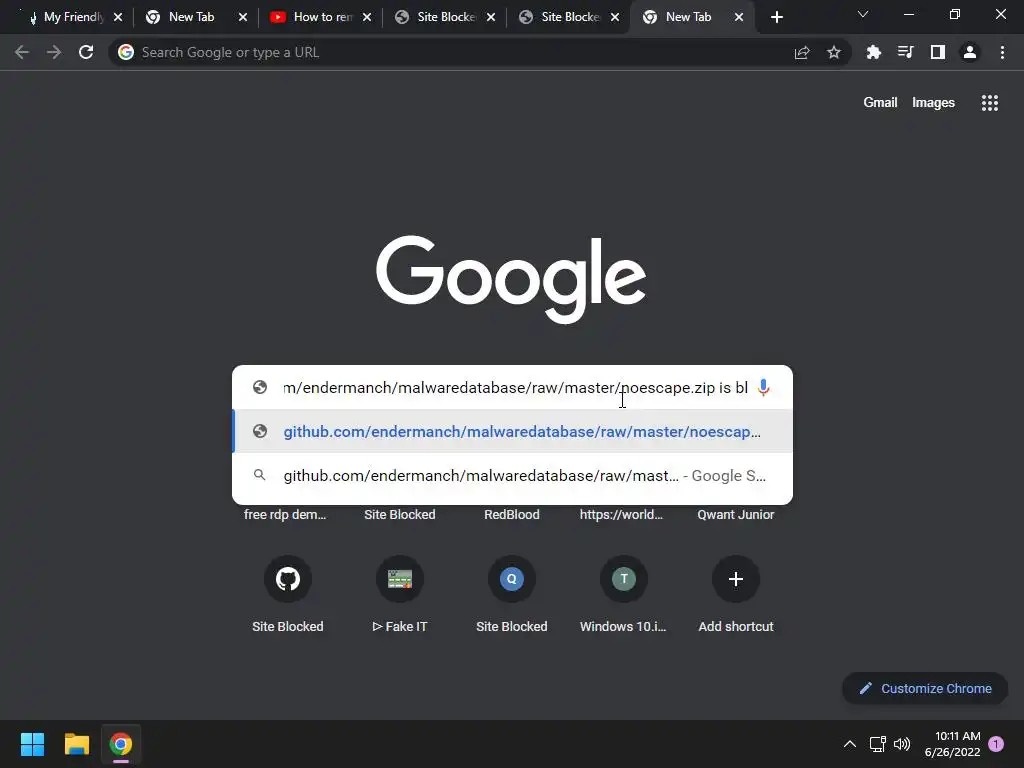Image resolution: width=1024 pixels, height=768 pixels.
Task: Open the Windows Start menu
Action: coord(32,744)
